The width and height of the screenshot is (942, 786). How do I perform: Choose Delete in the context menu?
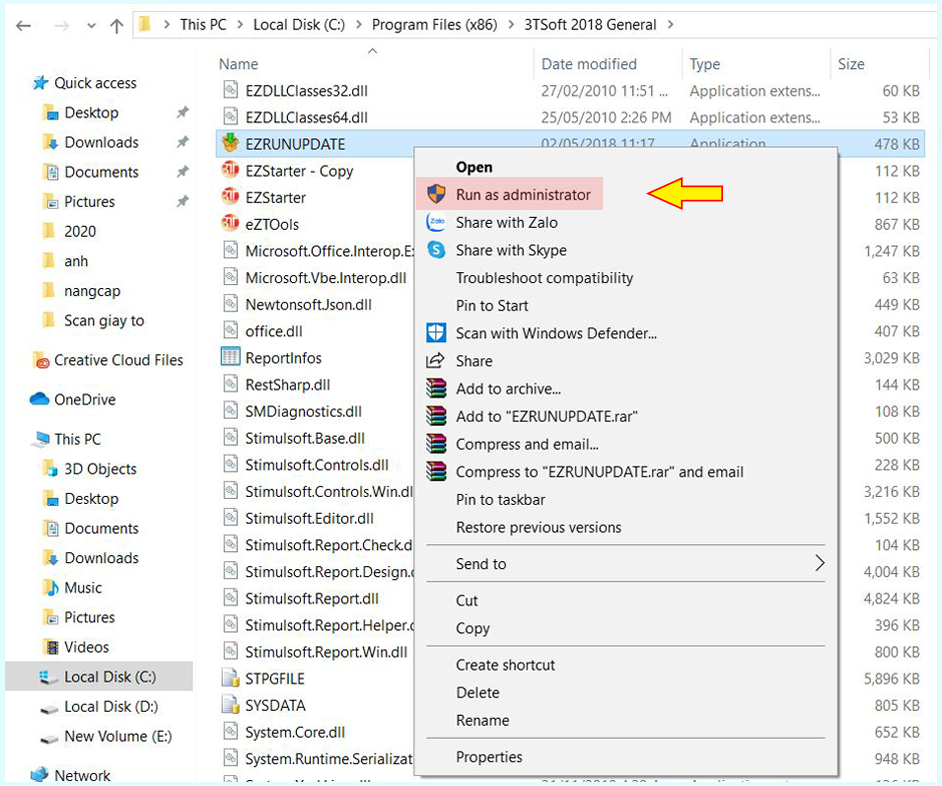pyautogui.click(x=478, y=692)
